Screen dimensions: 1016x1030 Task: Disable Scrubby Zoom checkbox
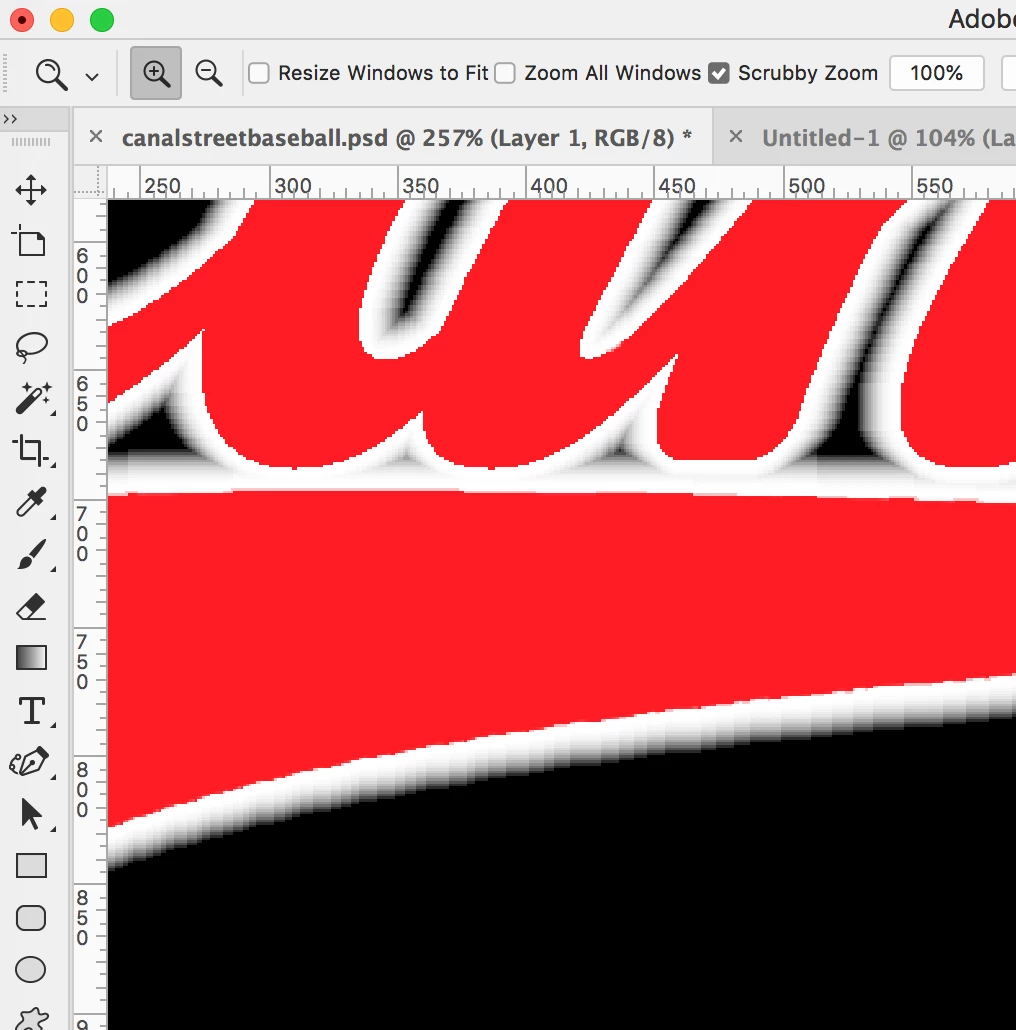[x=719, y=73]
